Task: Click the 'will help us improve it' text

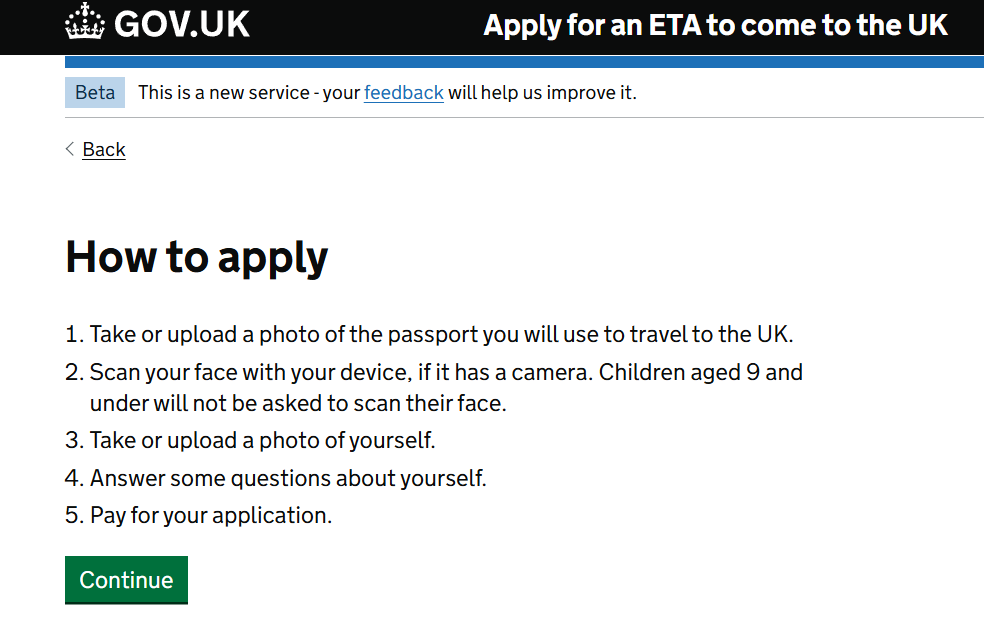Action: tap(541, 93)
